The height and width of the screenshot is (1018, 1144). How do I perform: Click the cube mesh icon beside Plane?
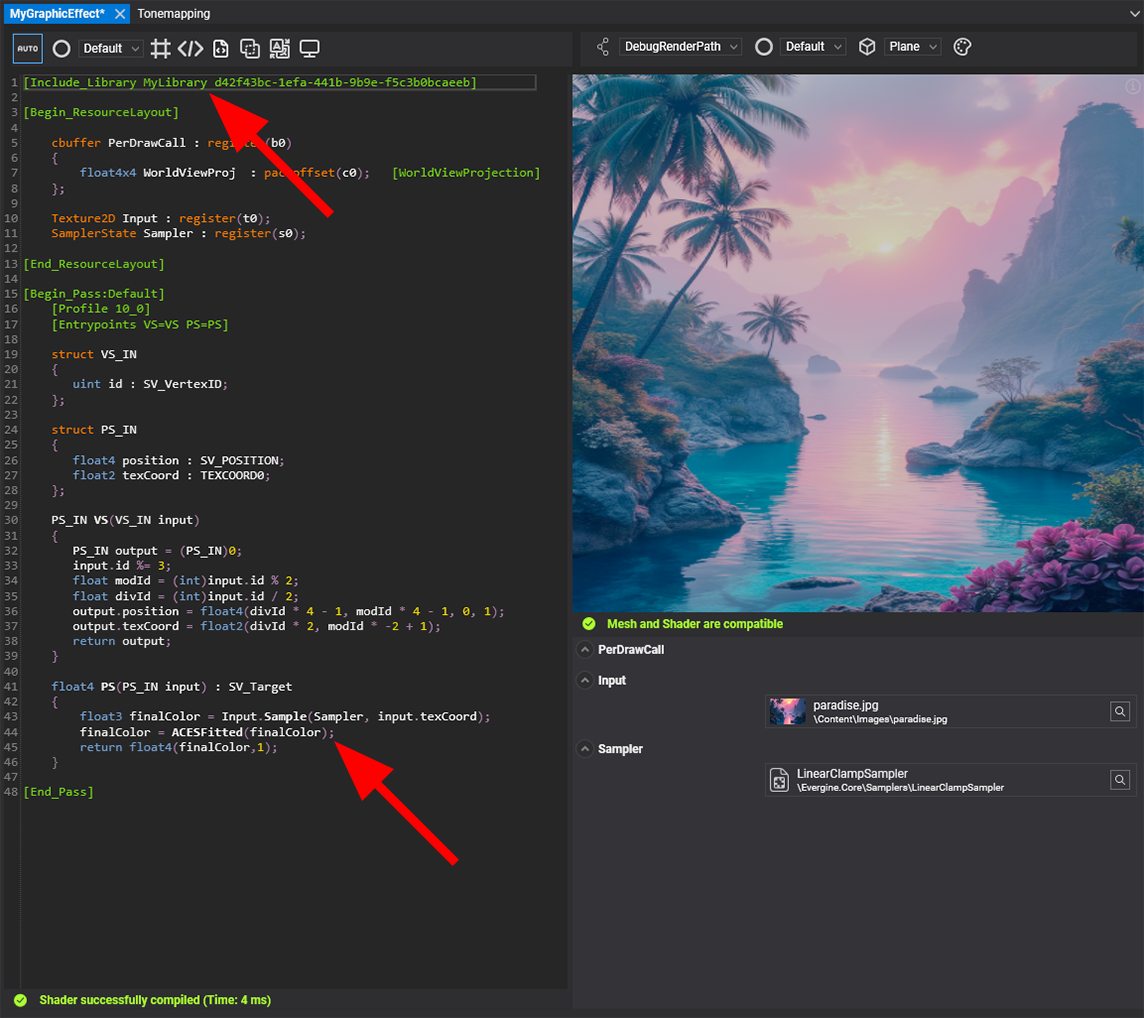pos(868,47)
